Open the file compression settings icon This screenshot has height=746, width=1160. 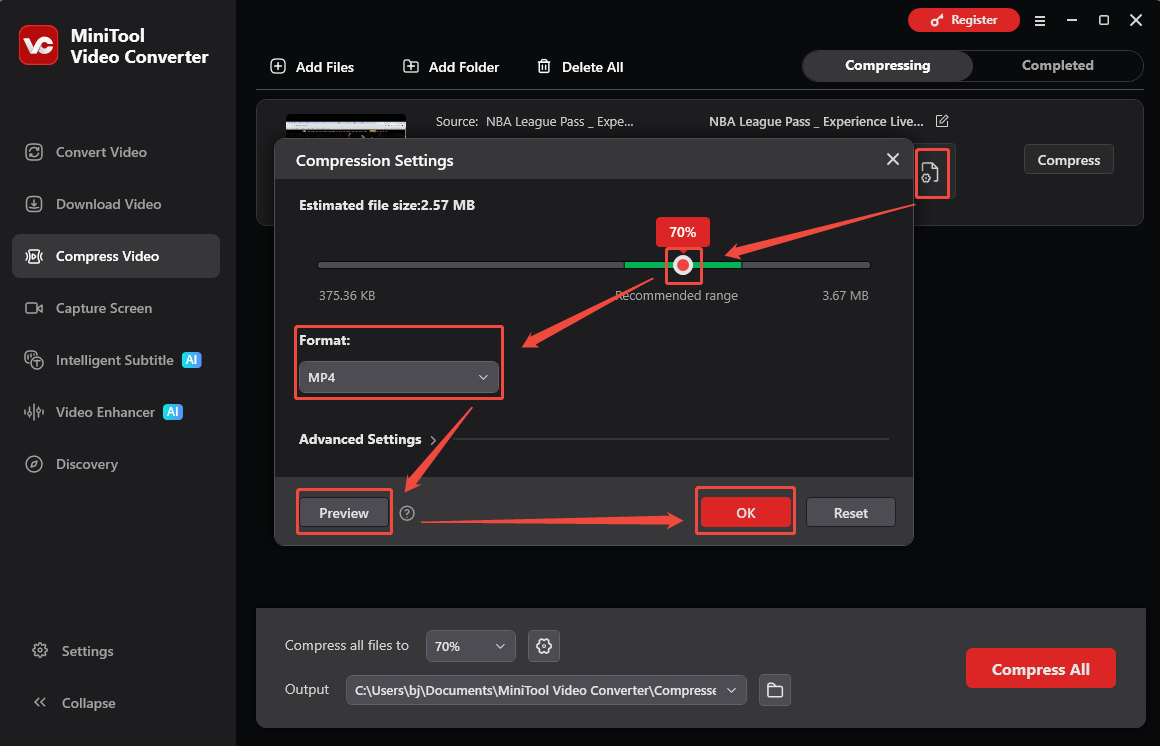(x=930, y=173)
